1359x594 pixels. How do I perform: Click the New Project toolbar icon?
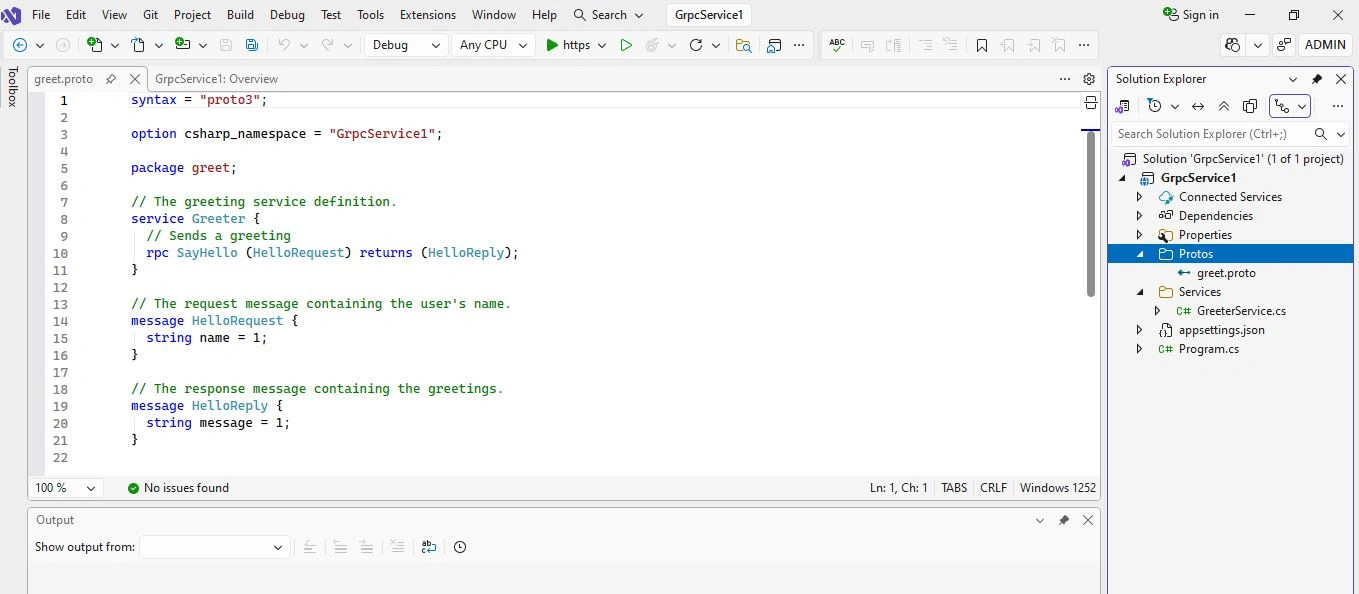[95, 45]
